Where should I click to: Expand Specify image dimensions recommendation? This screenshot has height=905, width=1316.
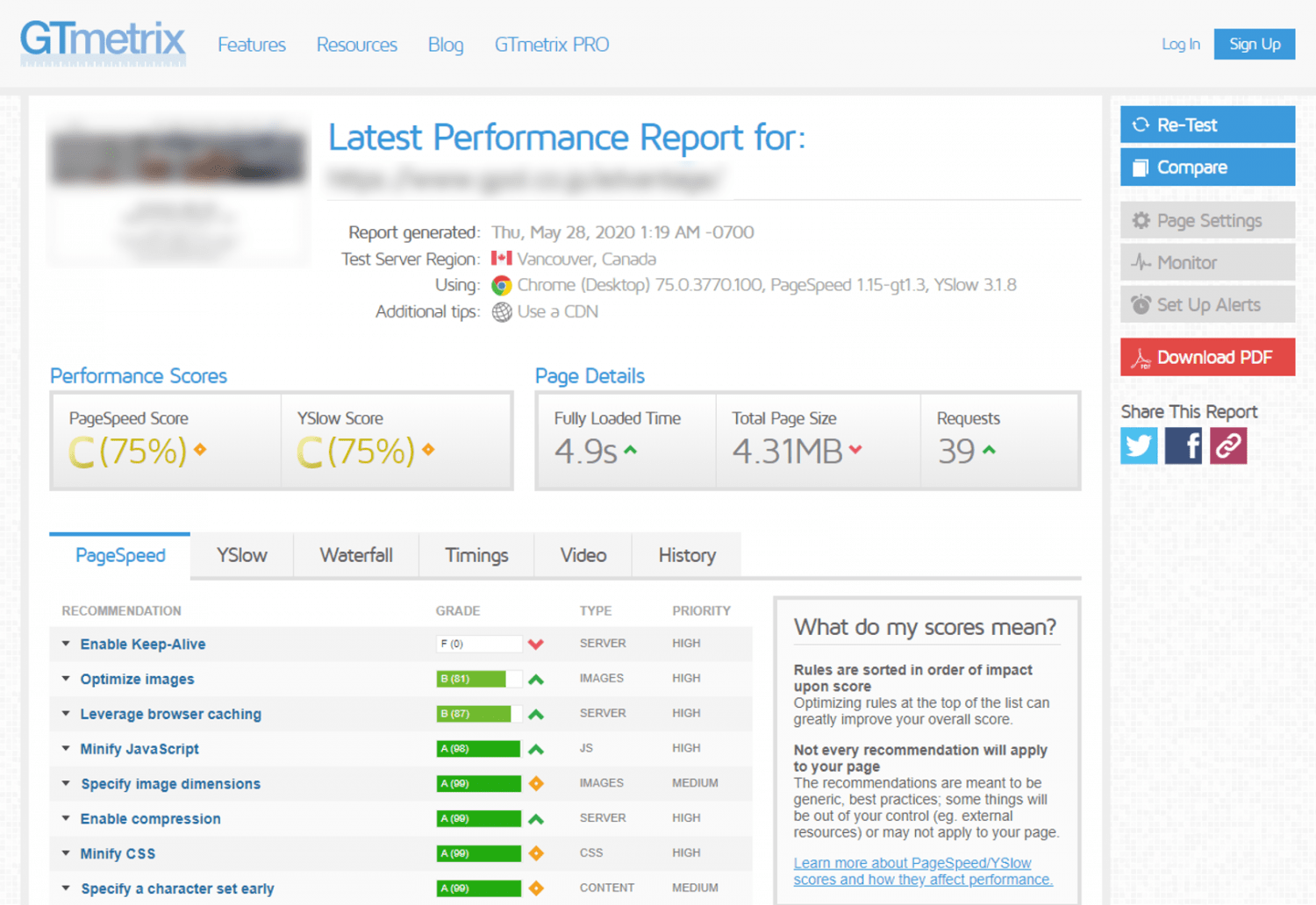(x=66, y=783)
